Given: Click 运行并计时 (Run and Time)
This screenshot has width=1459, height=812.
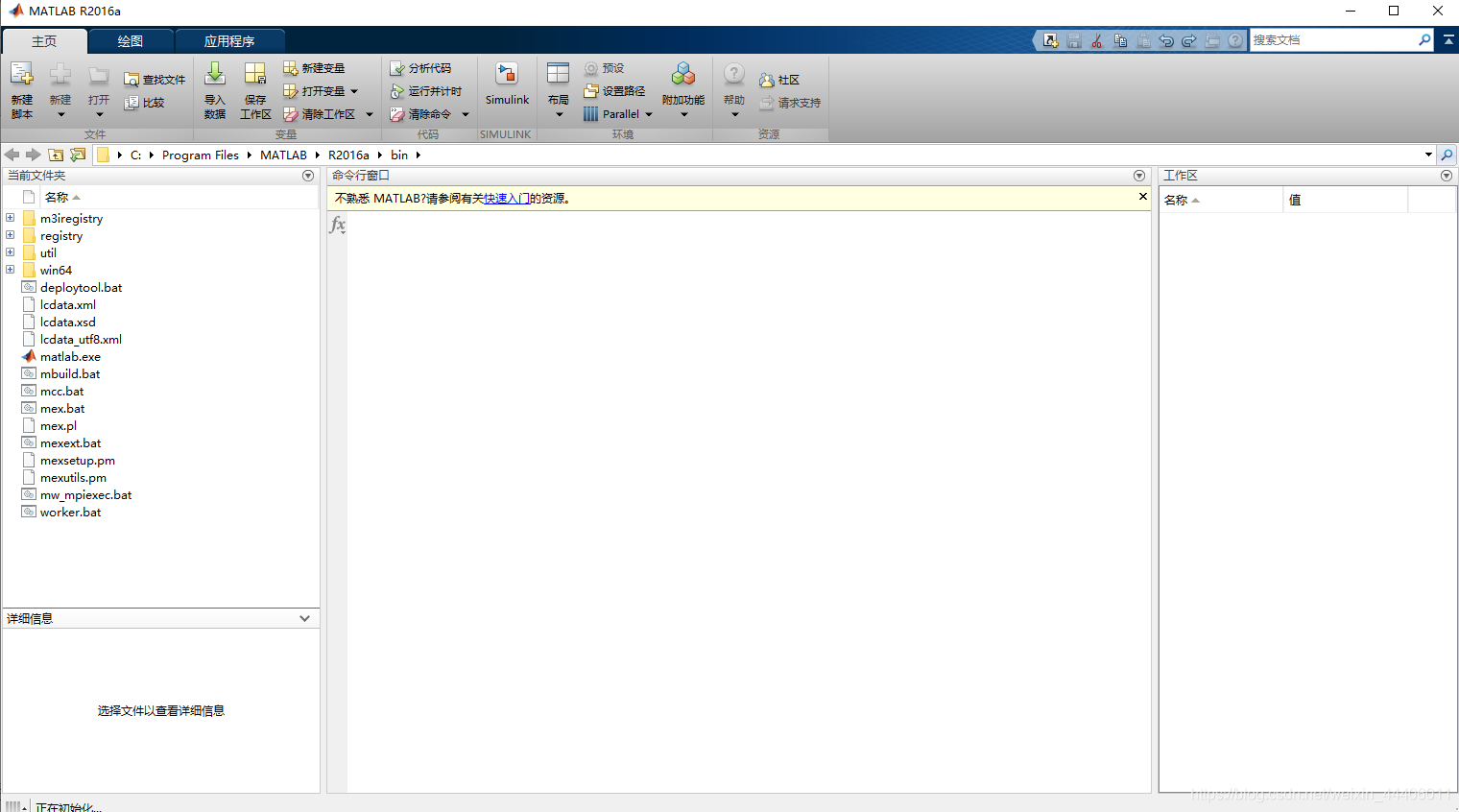Looking at the screenshot, I should click(x=426, y=91).
